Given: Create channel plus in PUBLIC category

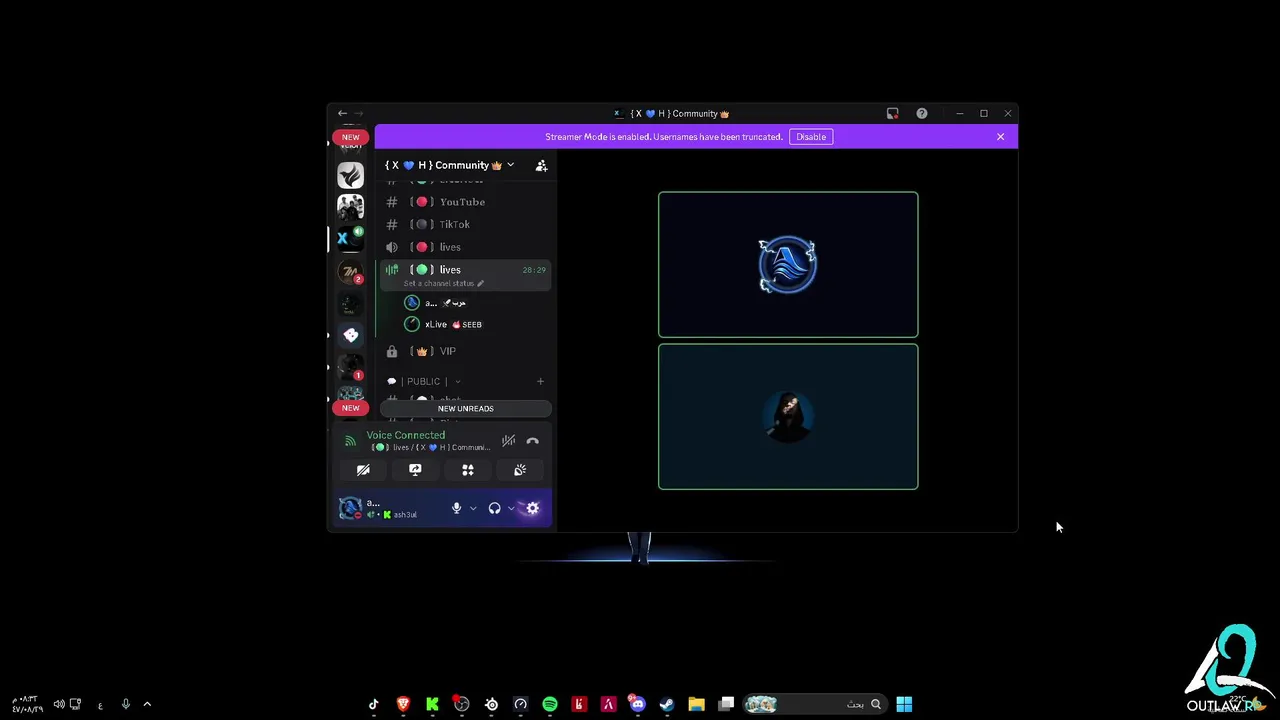Looking at the screenshot, I should click(540, 381).
